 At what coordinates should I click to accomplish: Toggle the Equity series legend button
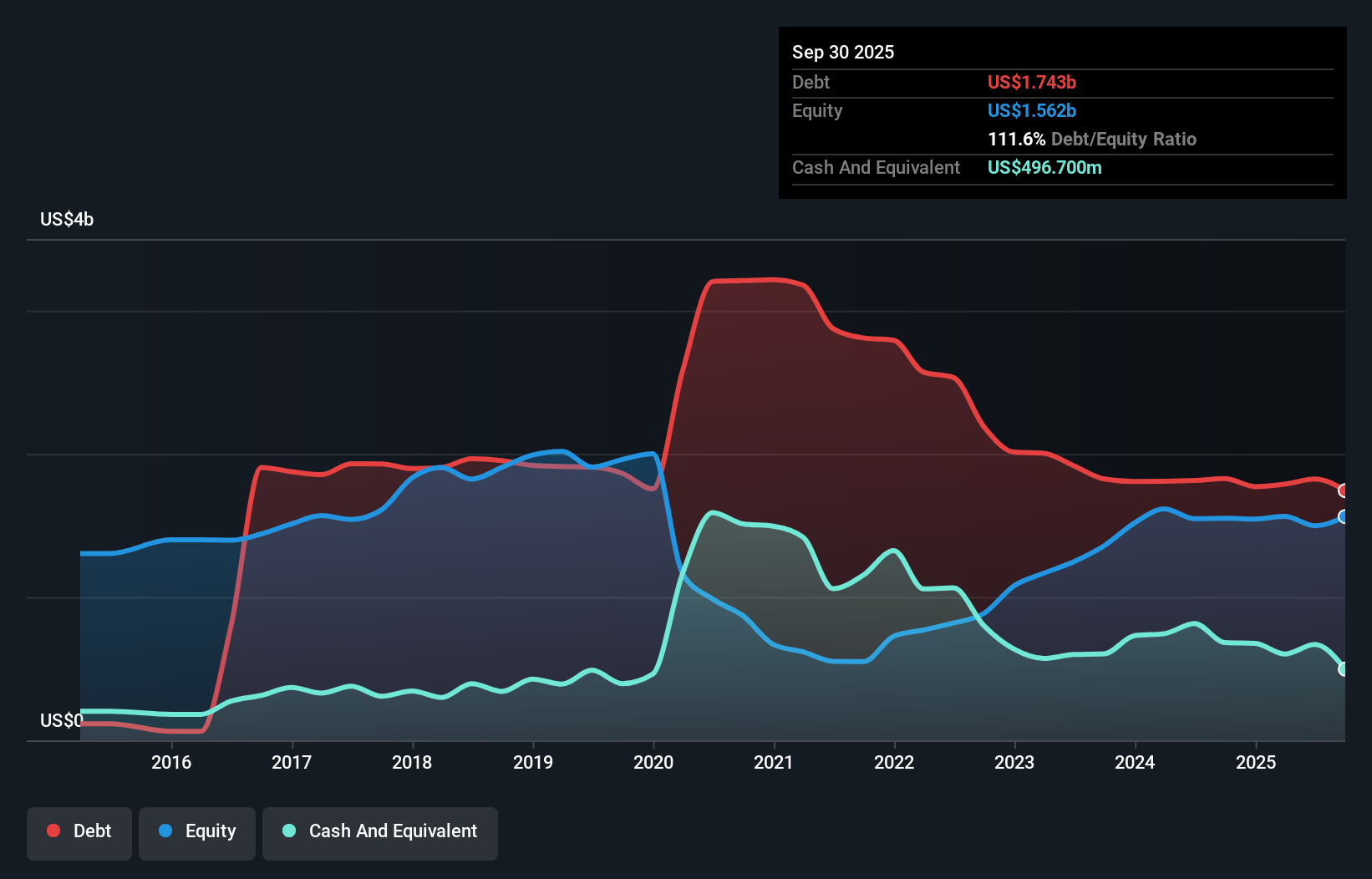click(x=197, y=833)
